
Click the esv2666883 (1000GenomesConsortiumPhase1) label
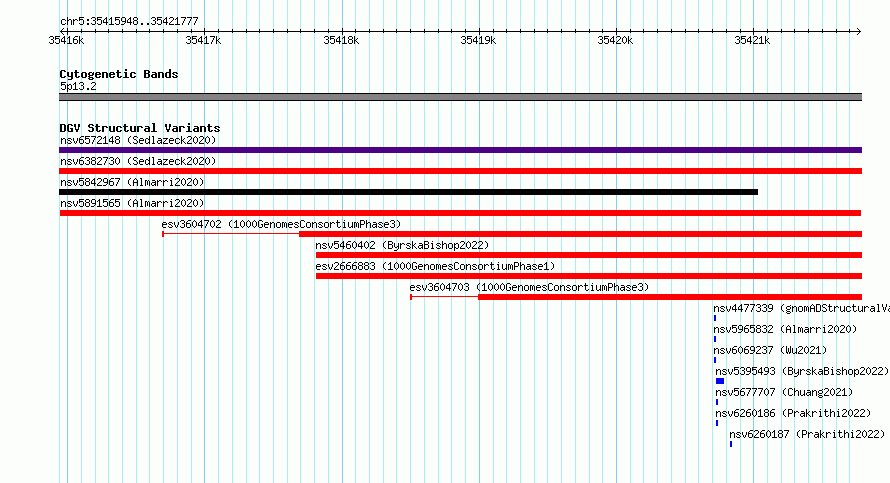(x=435, y=266)
